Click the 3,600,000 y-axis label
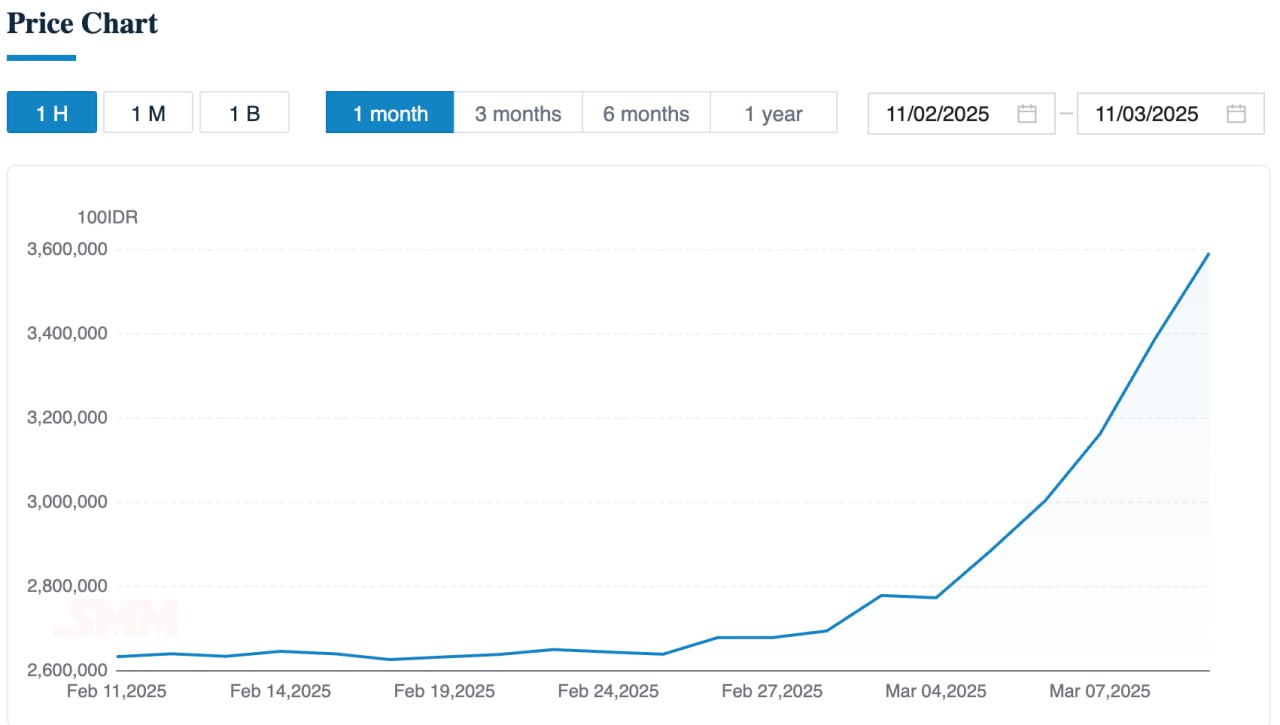 [66, 249]
